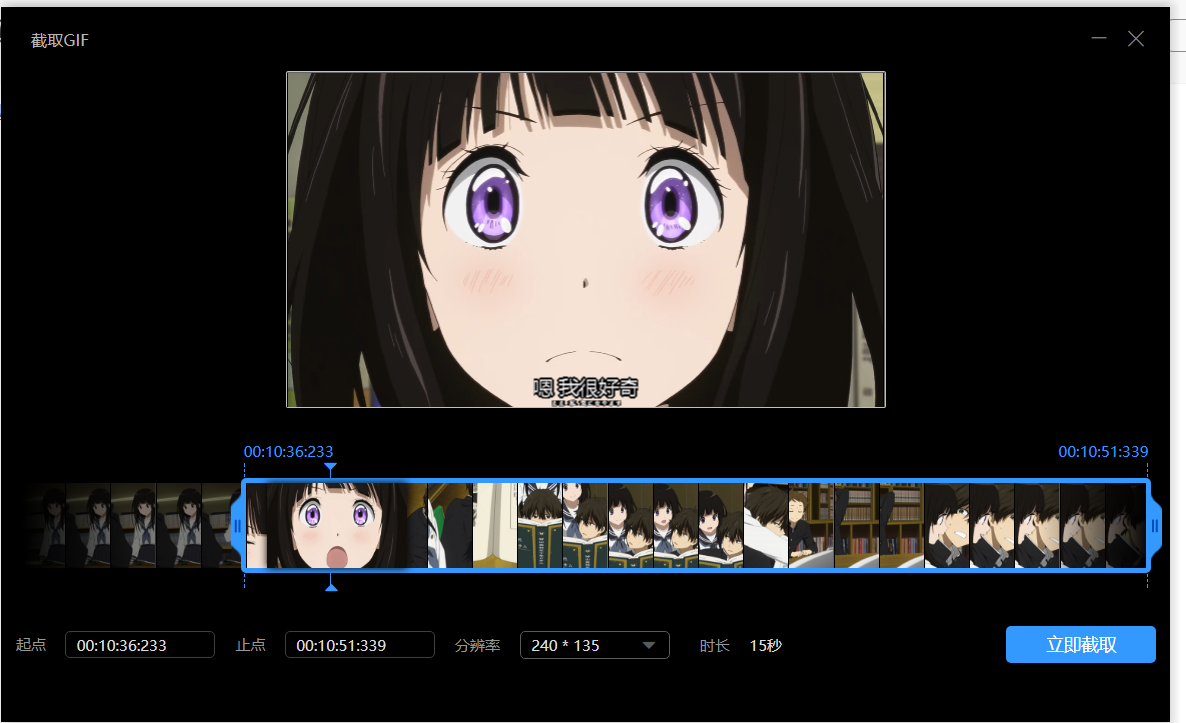
Task: Select the enlarged open-mouth girl thumbnail
Action: point(335,526)
